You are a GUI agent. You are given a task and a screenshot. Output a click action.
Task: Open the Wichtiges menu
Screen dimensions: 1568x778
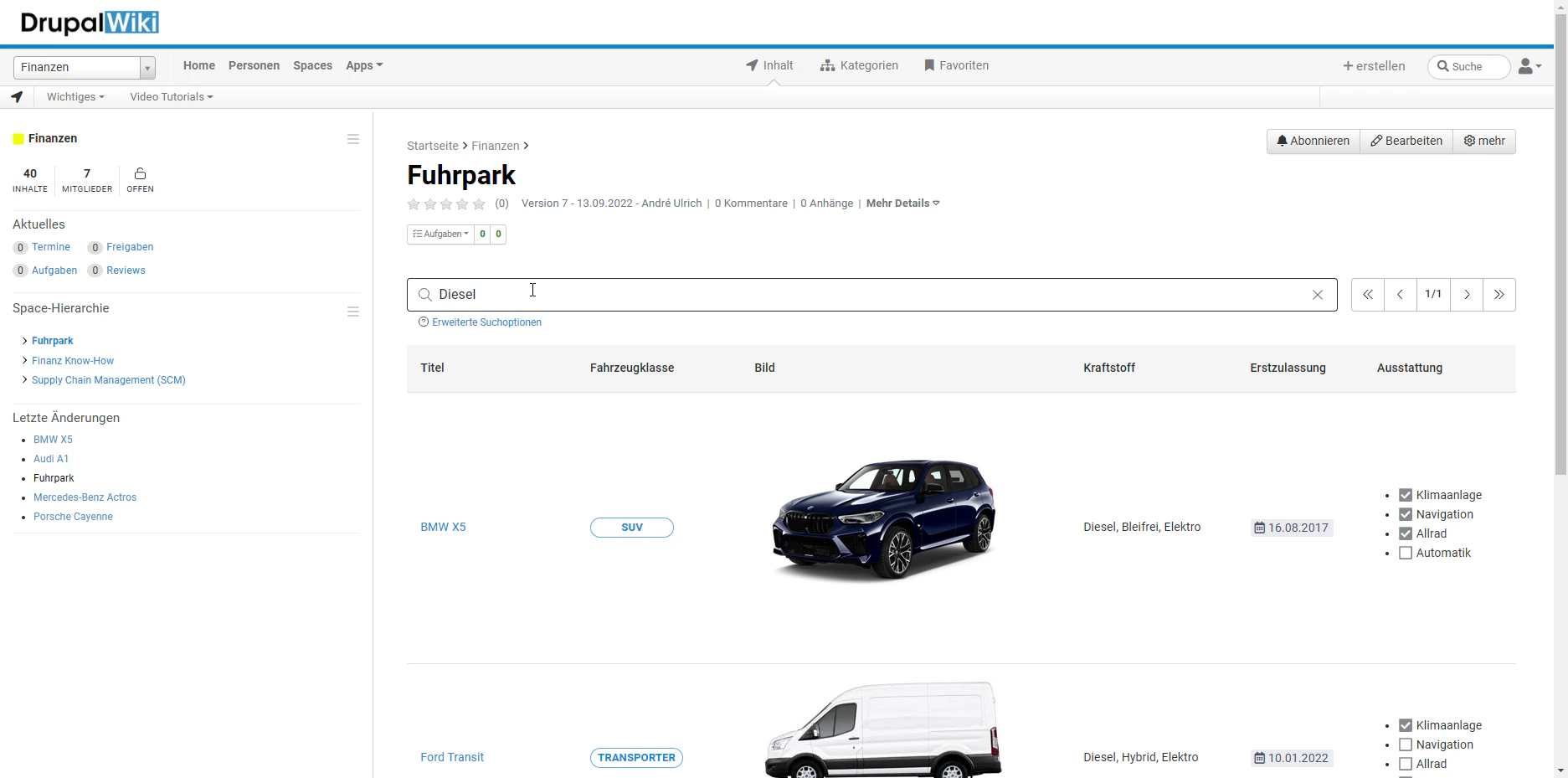click(75, 96)
